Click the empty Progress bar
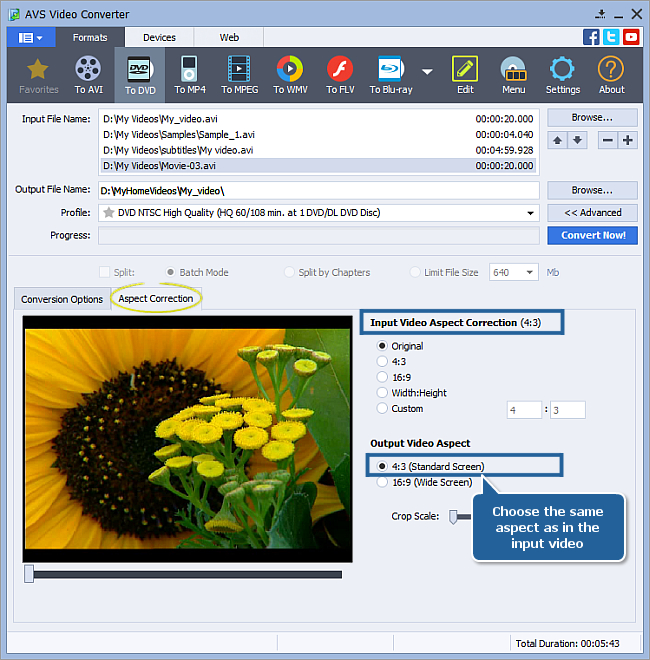This screenshot has height=660, width=650. point(319,235)
